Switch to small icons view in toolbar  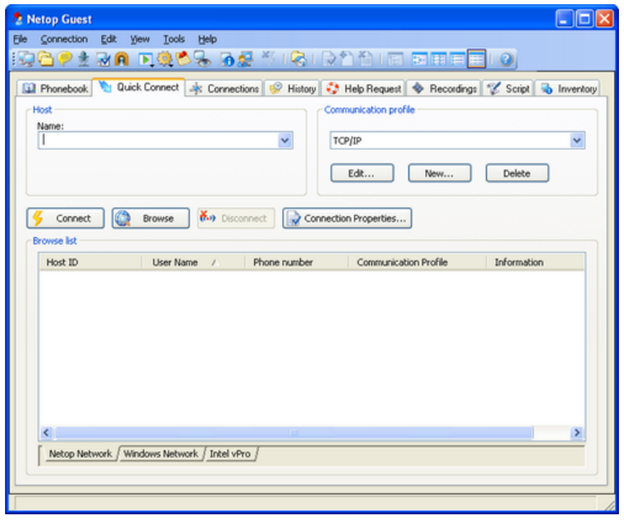point(439,59)
